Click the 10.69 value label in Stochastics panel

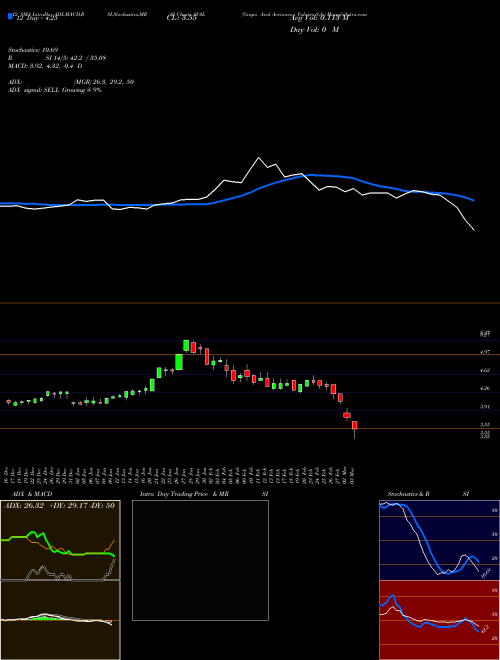[486, 572]
